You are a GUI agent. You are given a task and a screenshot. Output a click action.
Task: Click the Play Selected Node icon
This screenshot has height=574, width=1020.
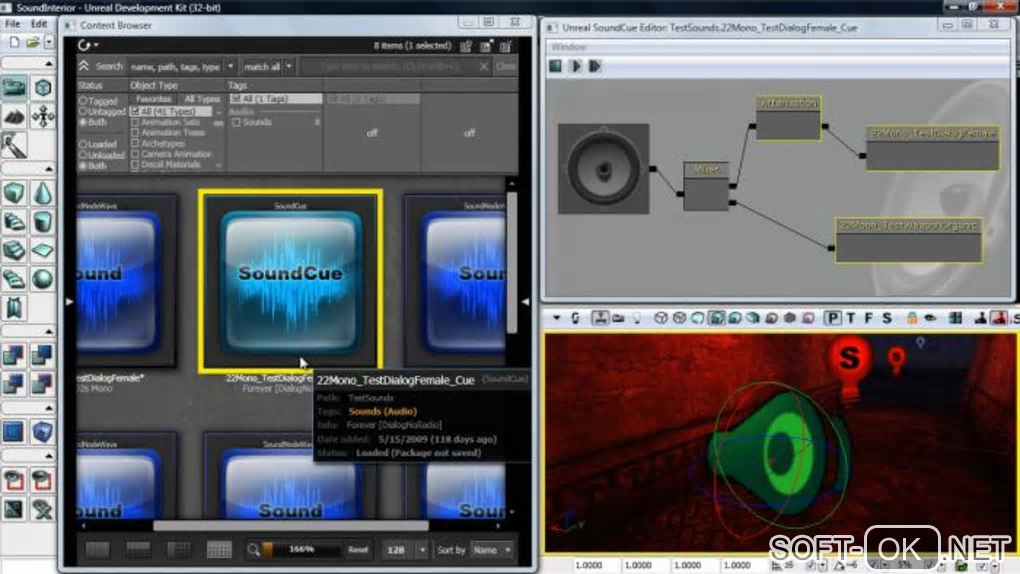pos(595,66)
